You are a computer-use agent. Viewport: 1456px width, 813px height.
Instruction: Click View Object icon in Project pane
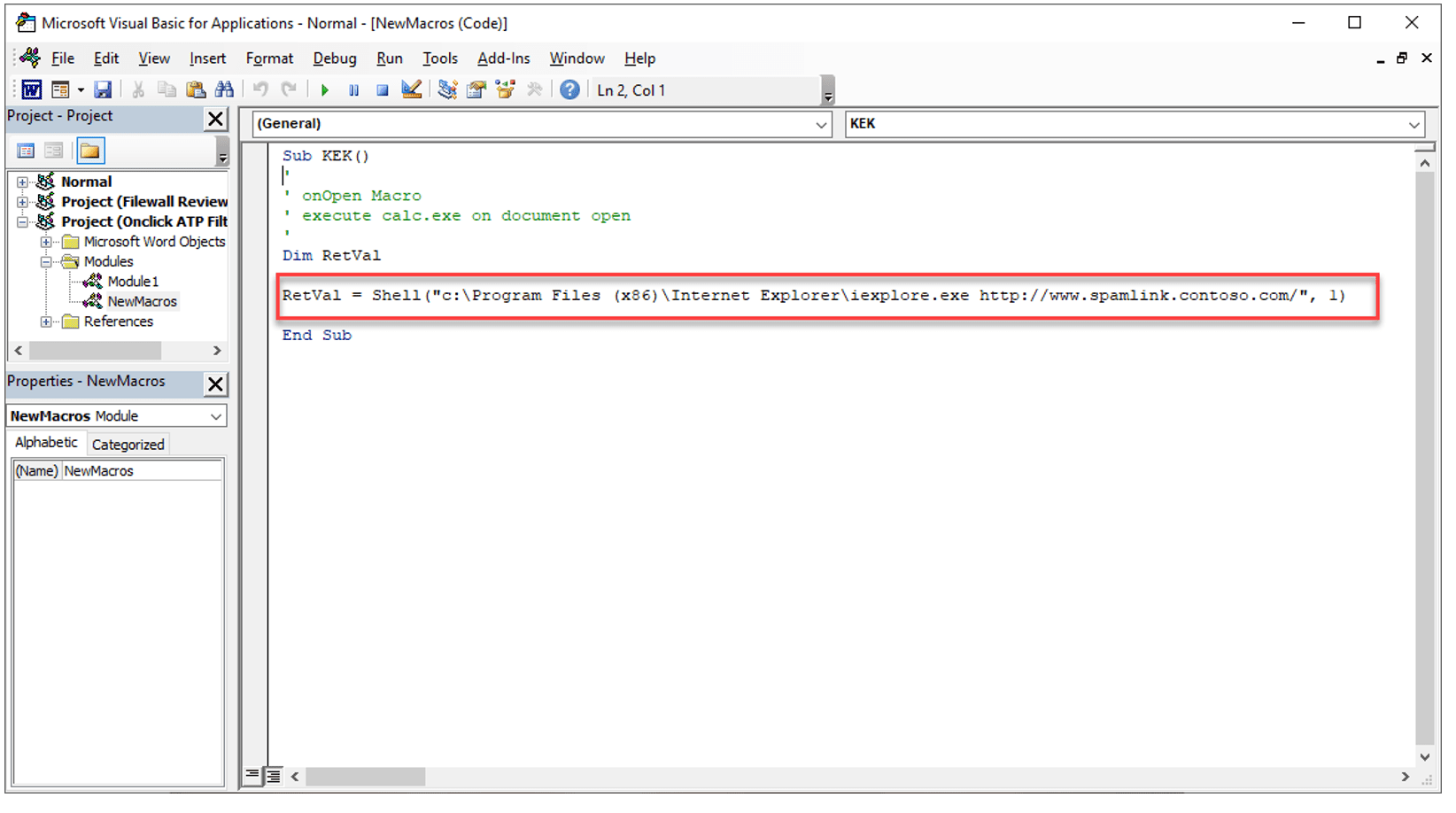click(54, 151)
